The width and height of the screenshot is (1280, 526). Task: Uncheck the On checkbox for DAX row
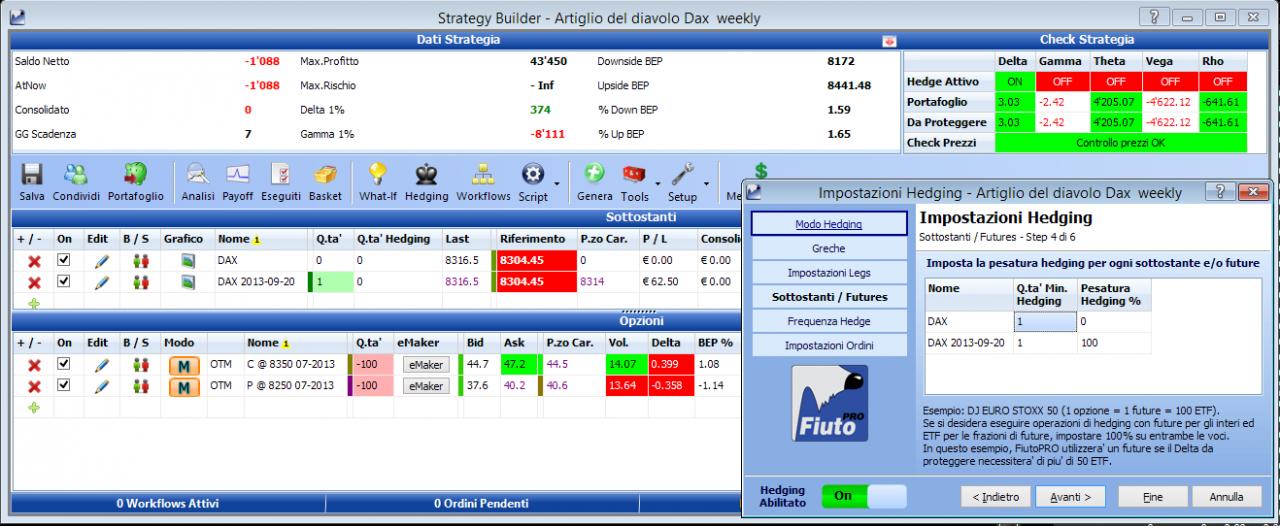(65, 260)
